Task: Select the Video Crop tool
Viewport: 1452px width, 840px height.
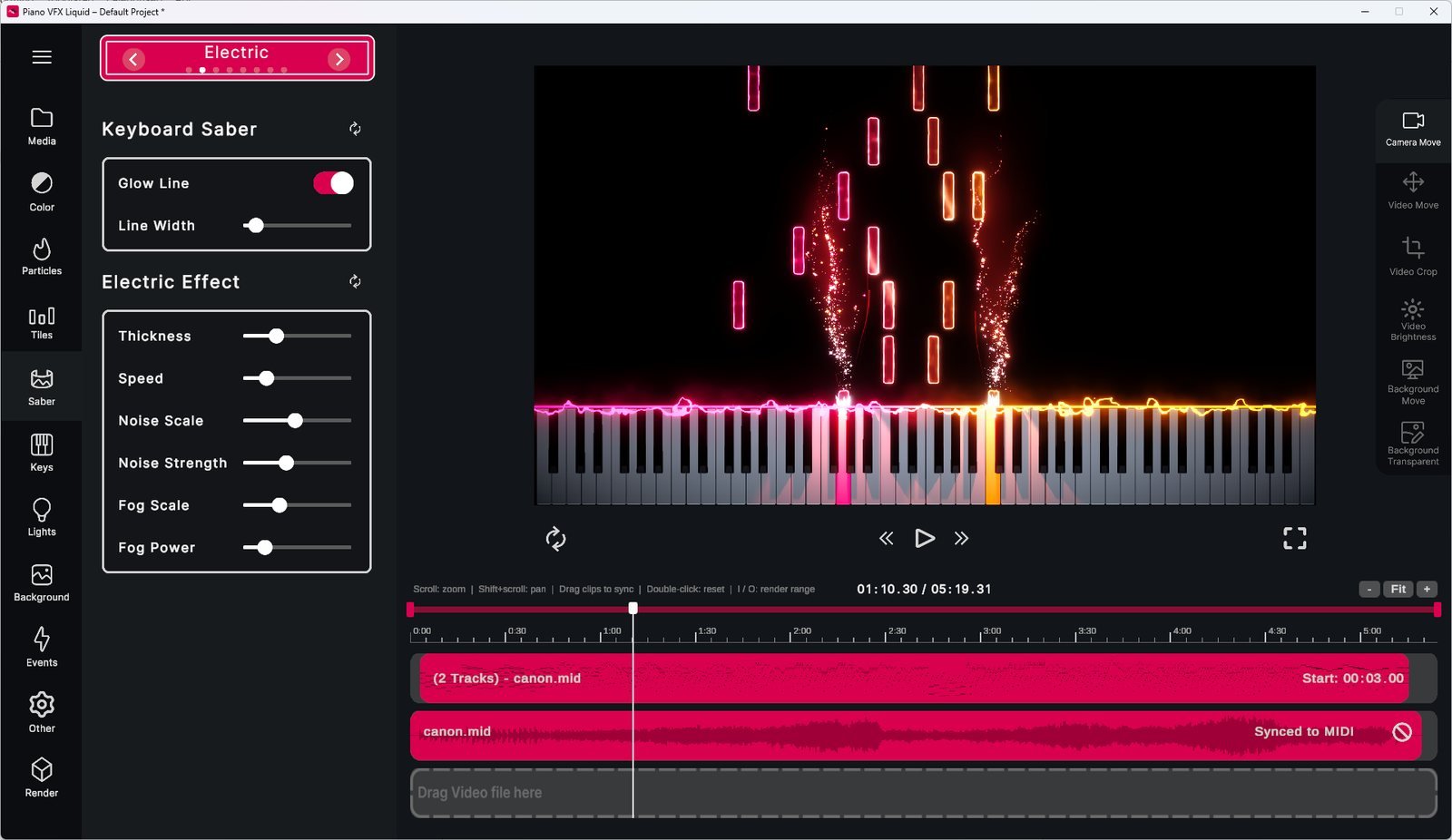Action: [1413, 257]
